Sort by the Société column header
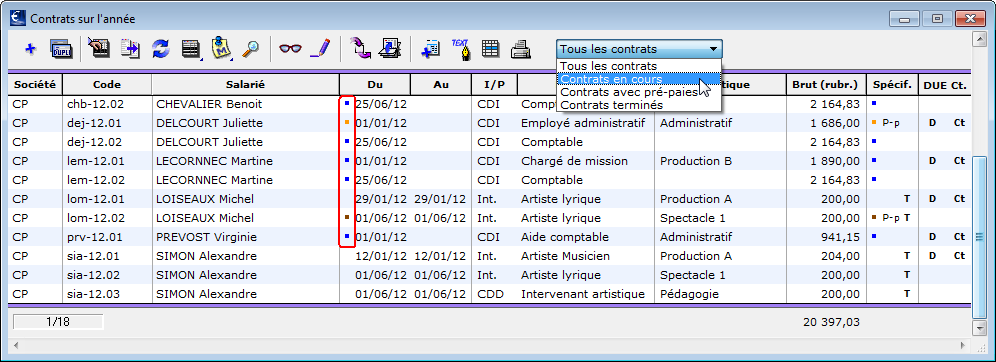996x362 pixels. (x=35, y=84)
